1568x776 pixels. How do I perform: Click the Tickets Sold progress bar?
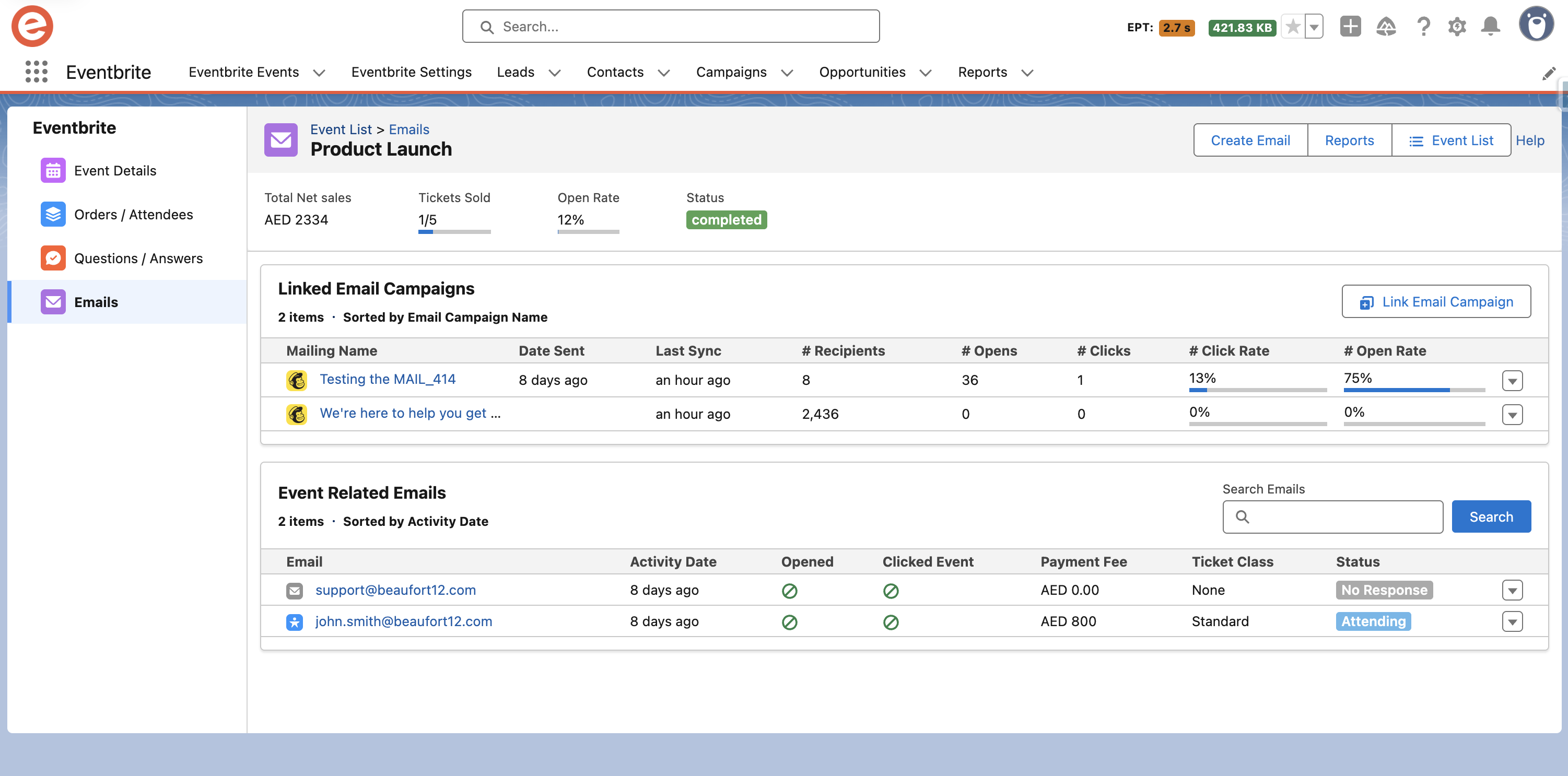454,232
